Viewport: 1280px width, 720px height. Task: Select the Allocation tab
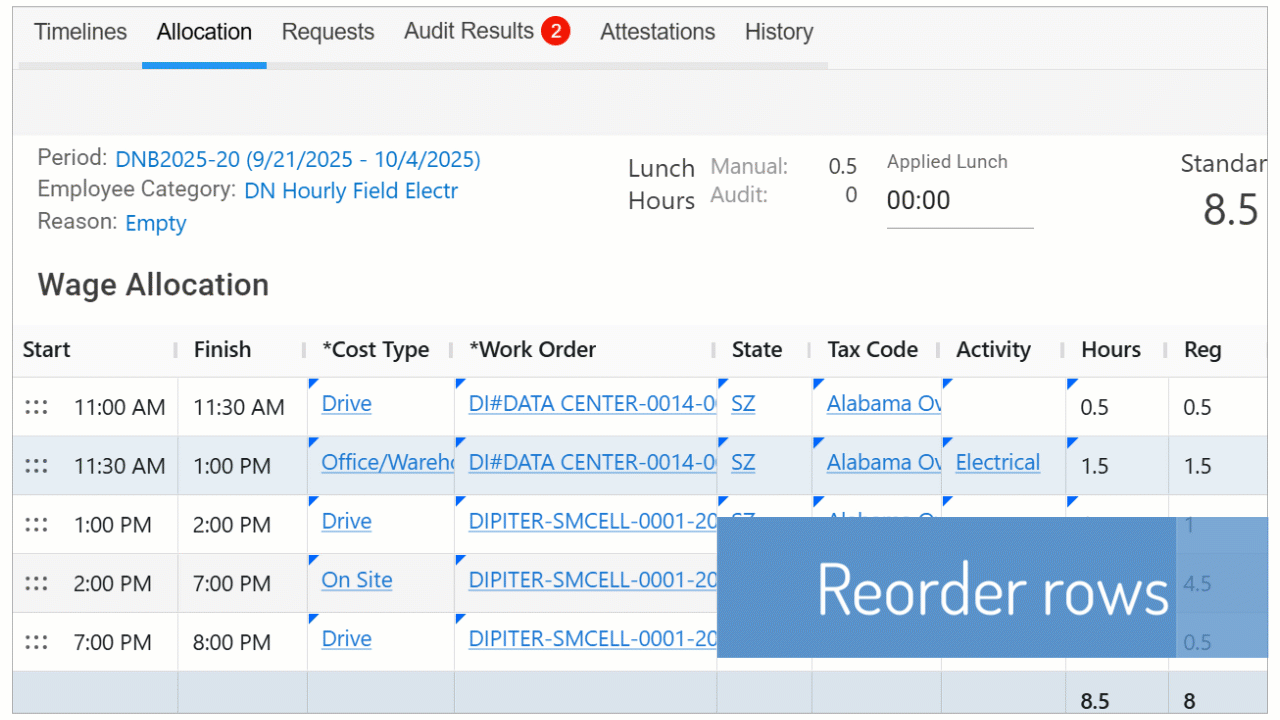click(204, 32)
